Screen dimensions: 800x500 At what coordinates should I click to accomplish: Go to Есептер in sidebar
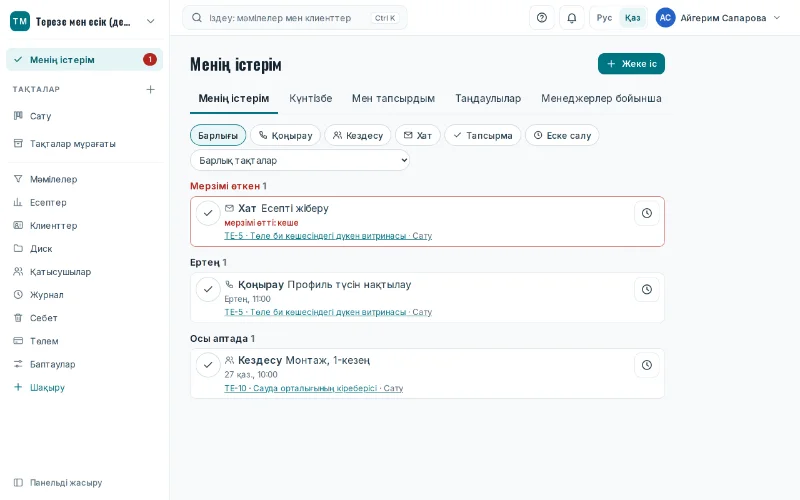(x=84, y=203)
